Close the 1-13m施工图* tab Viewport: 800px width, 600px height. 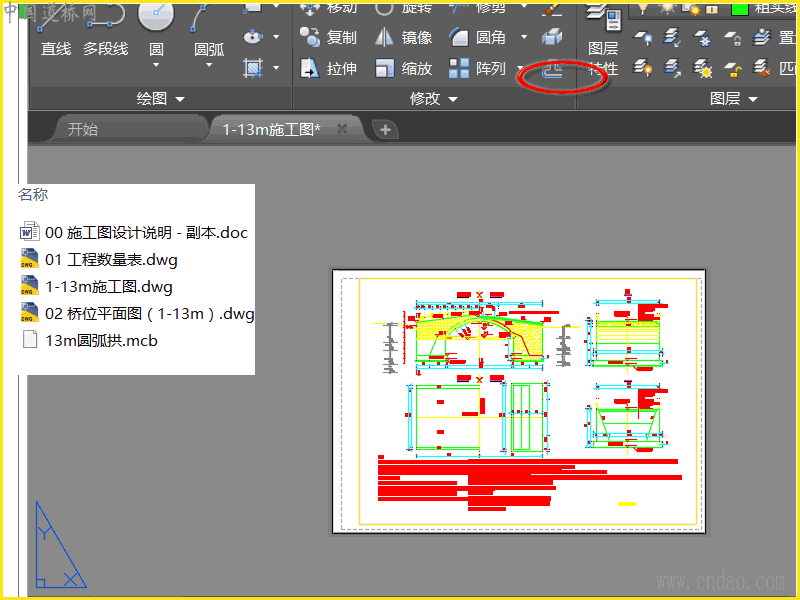[342, 129]
